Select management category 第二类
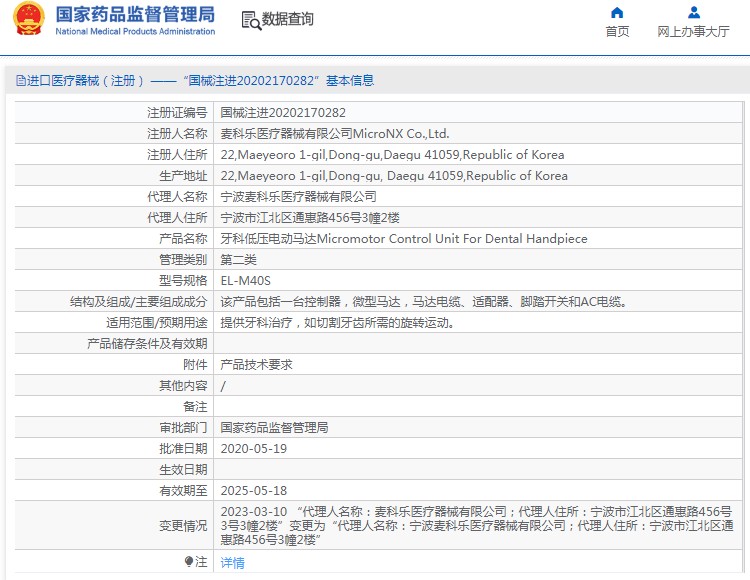The width and height of the screenshot is (750, 580). [x=238, y=260]
